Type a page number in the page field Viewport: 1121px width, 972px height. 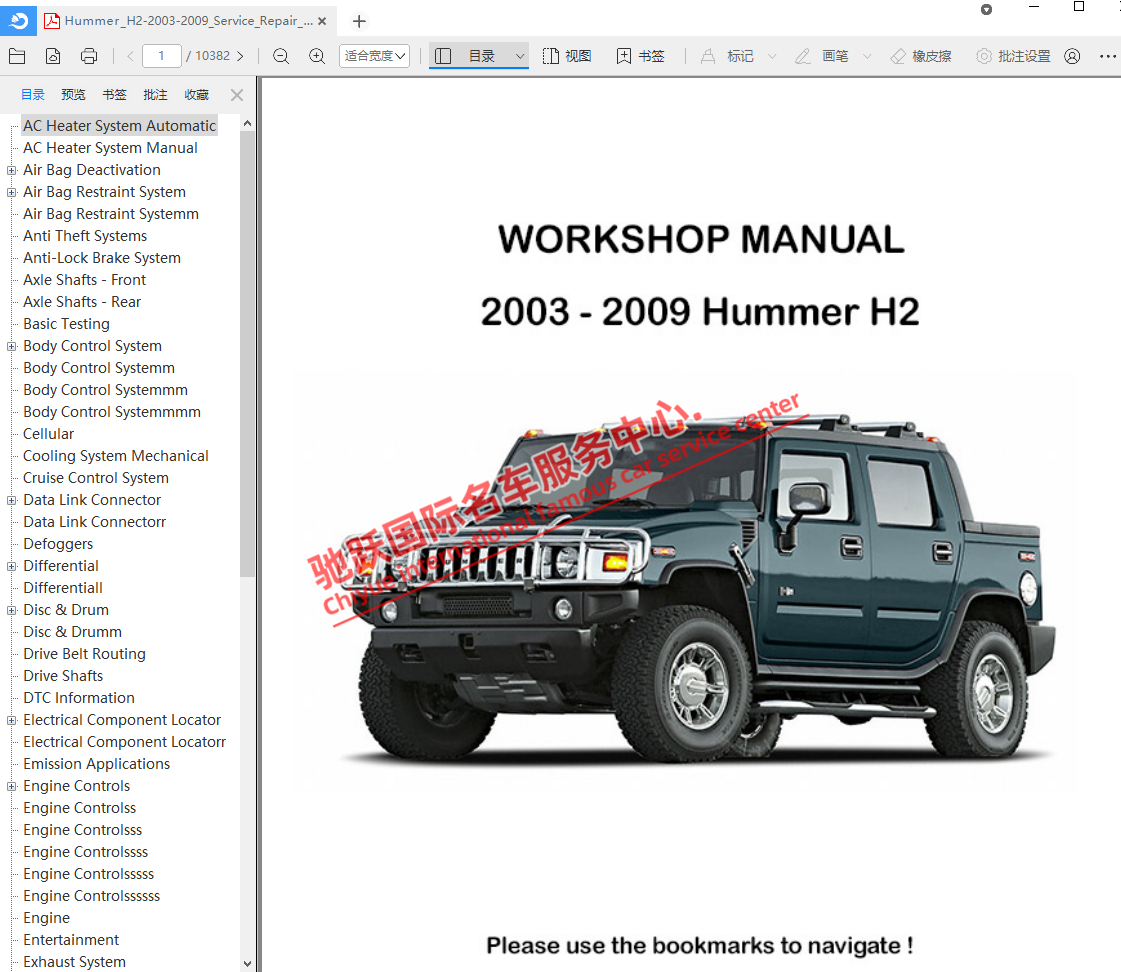[x=161, y=56]
